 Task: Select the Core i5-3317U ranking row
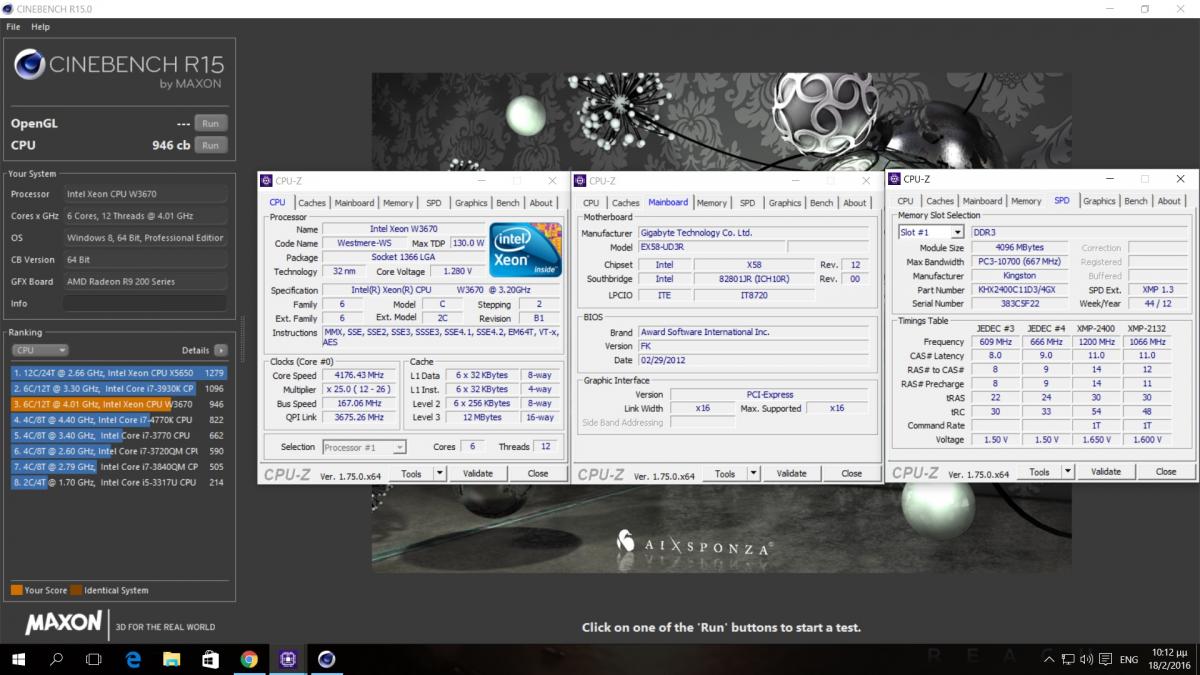pos(119,482)
